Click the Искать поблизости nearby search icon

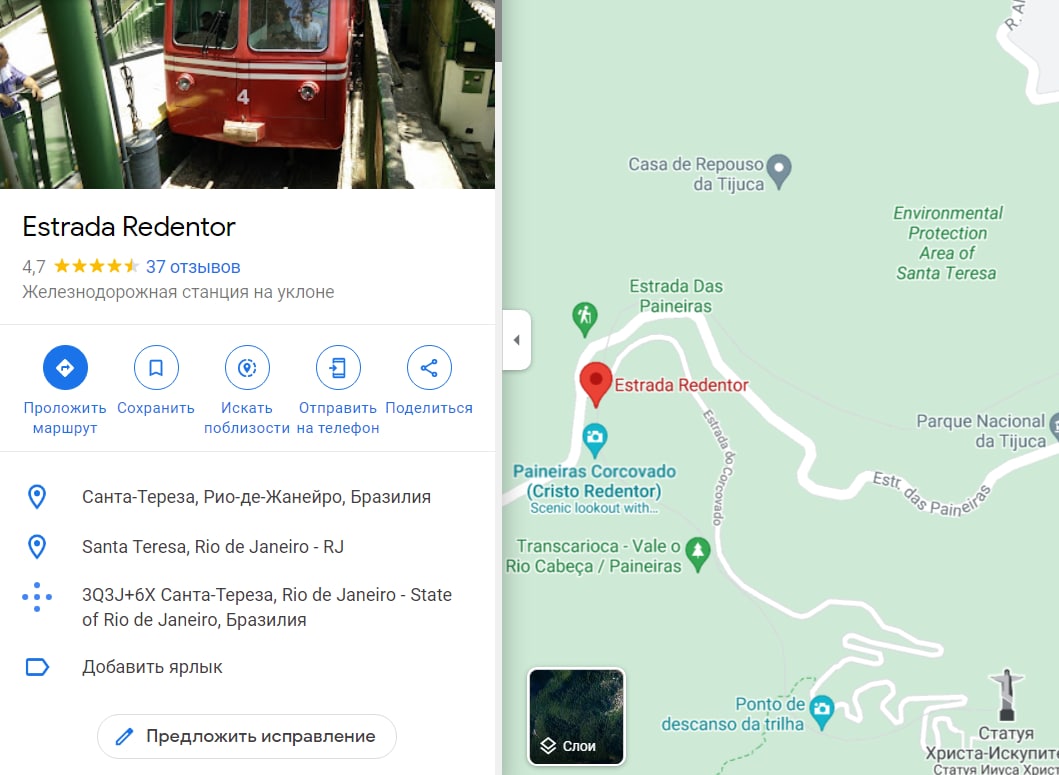click(247, 368)
